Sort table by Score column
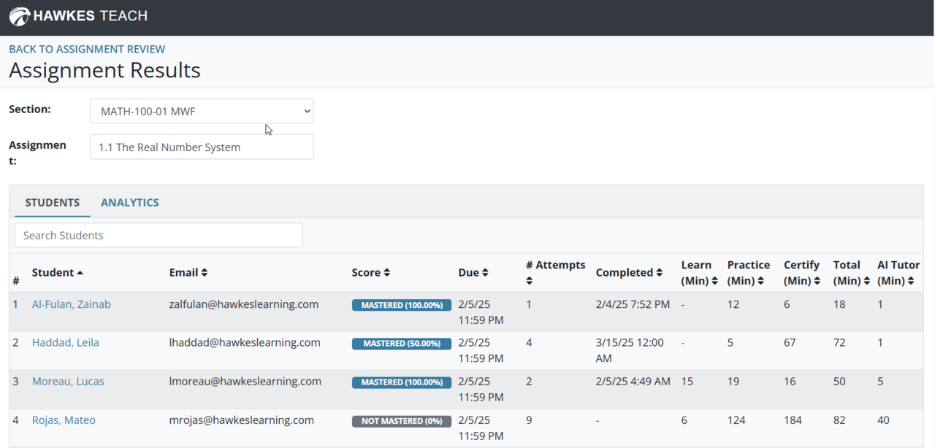936x448 pixels. (x=371, y=272)
